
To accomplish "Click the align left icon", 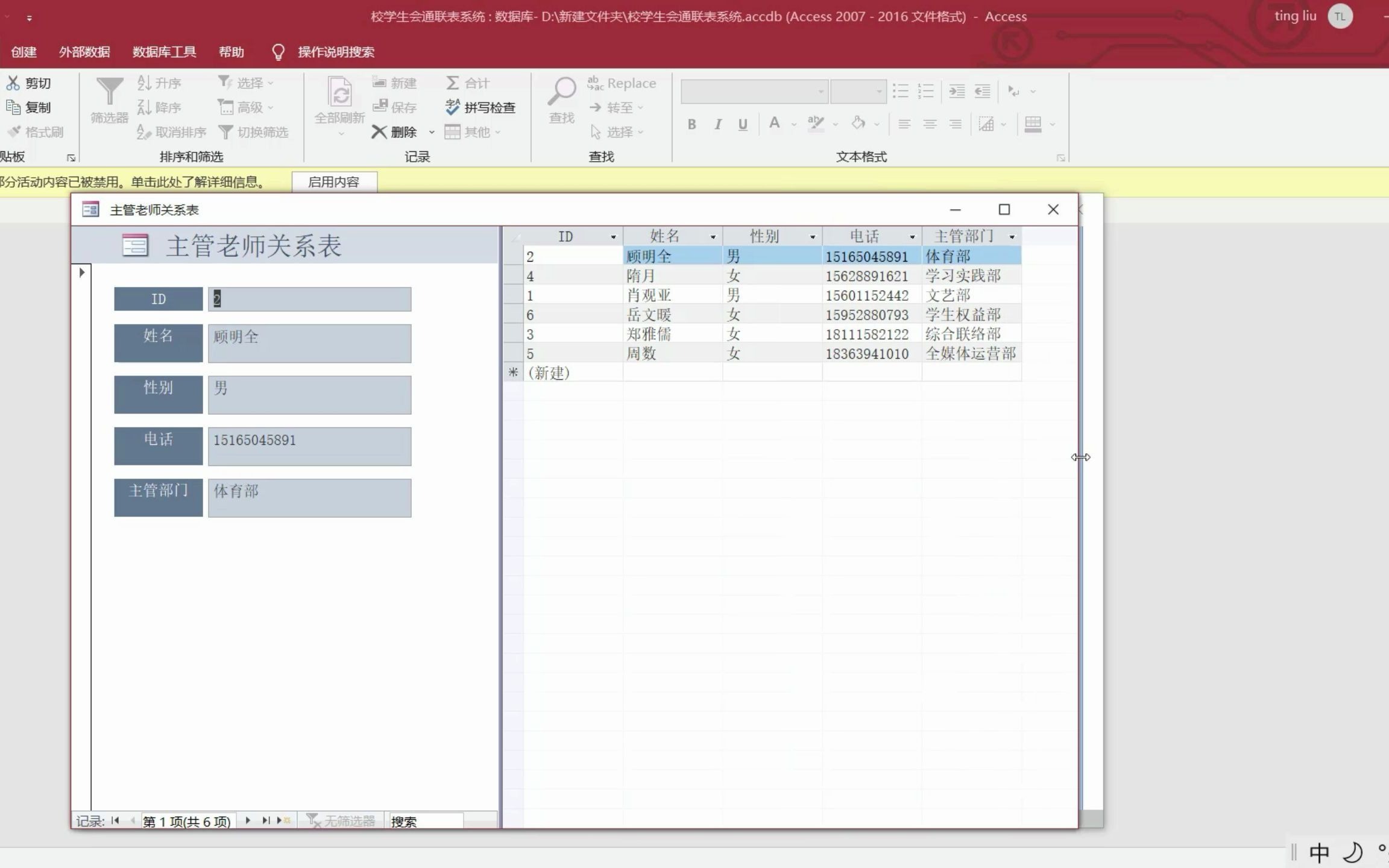I will click(x=904, y=124).
